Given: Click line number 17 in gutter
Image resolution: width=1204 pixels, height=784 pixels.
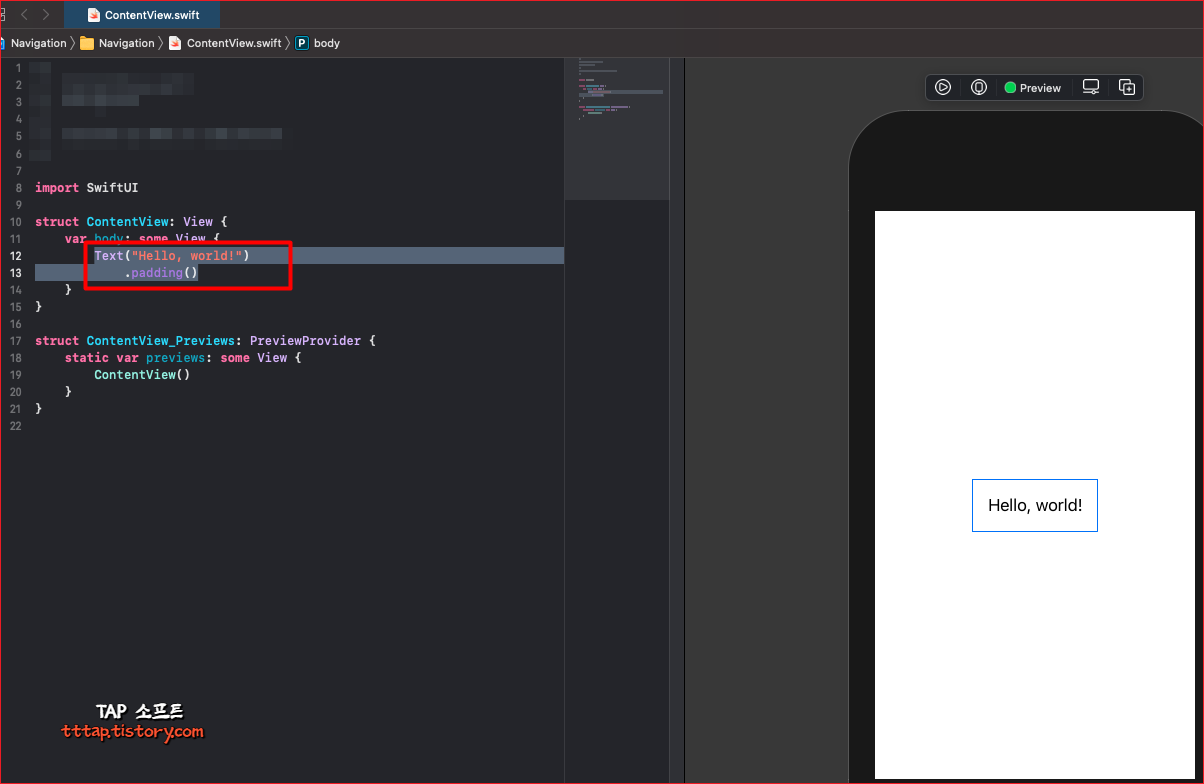Looking at the screenshot, I should pos(15,341).
